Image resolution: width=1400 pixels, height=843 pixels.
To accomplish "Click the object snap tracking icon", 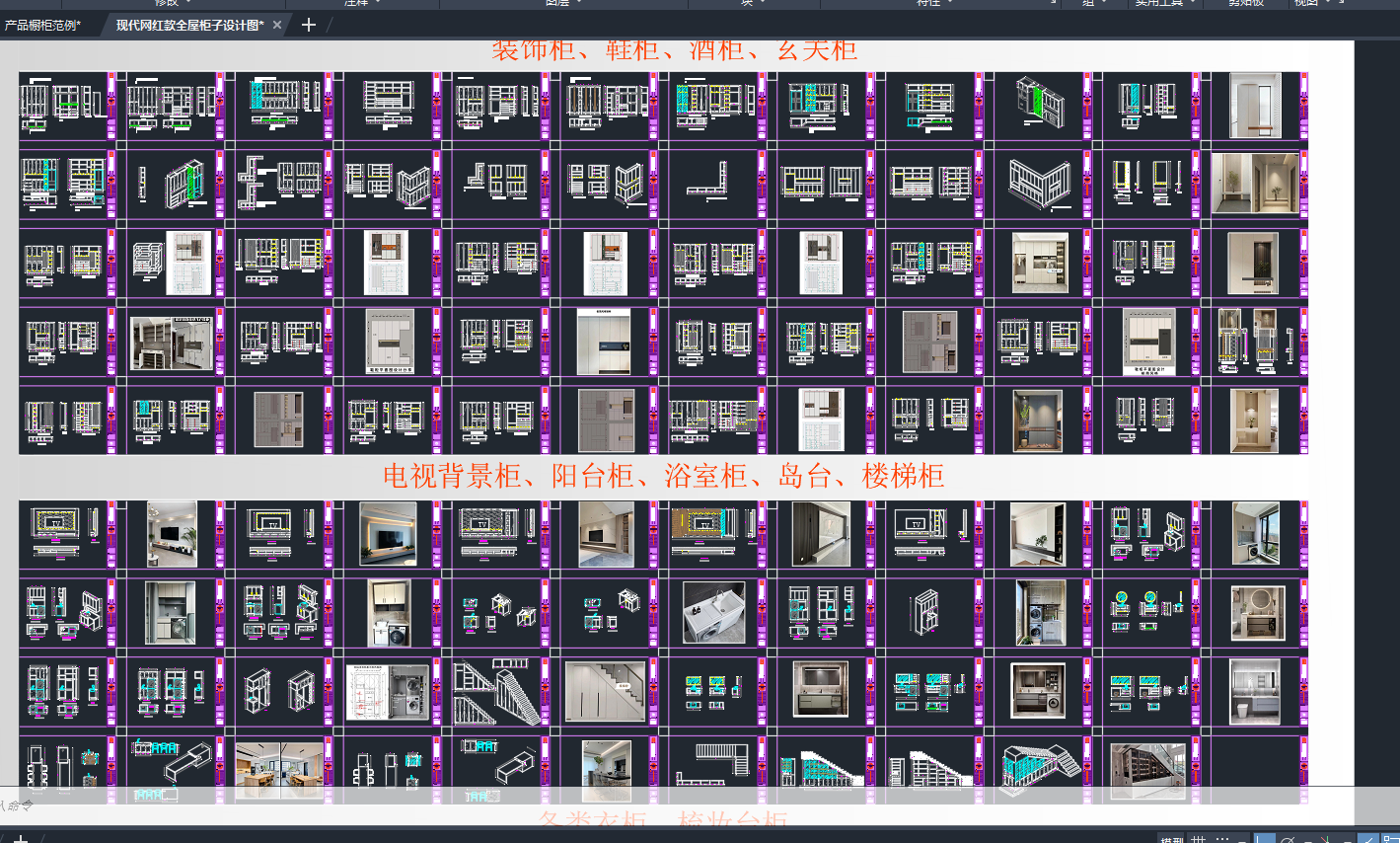I will click(1368, 840).
